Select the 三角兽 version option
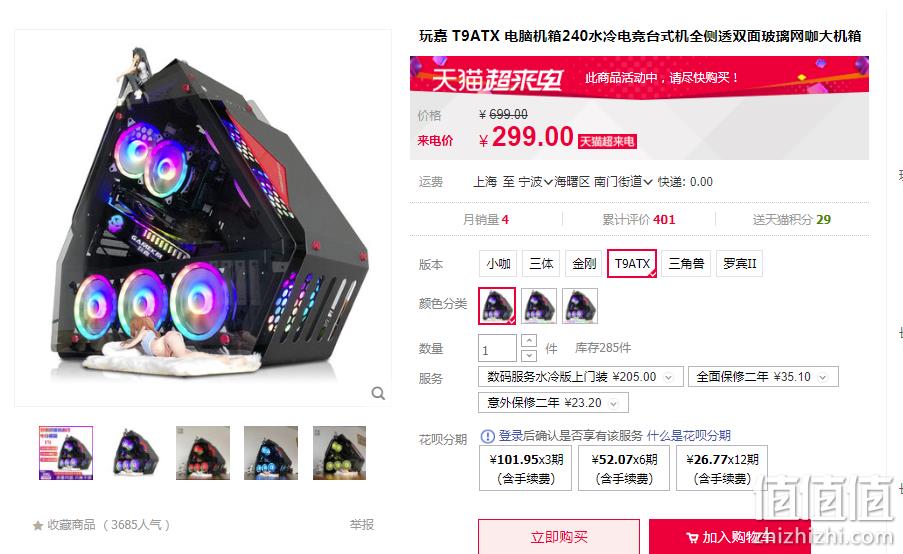 (686, 264)
